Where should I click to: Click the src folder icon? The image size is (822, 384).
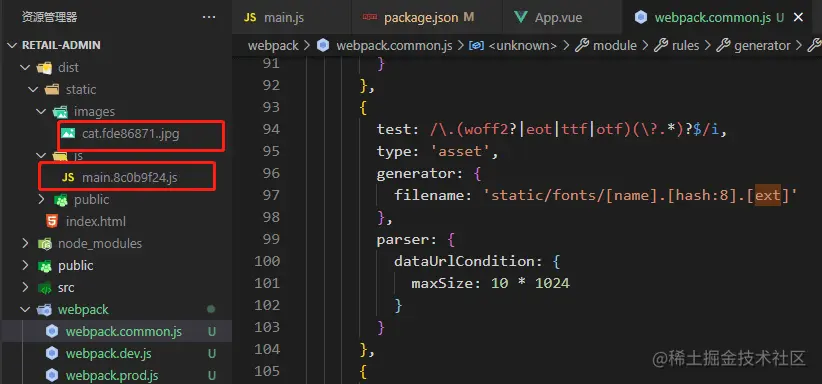tap(44, 288)
